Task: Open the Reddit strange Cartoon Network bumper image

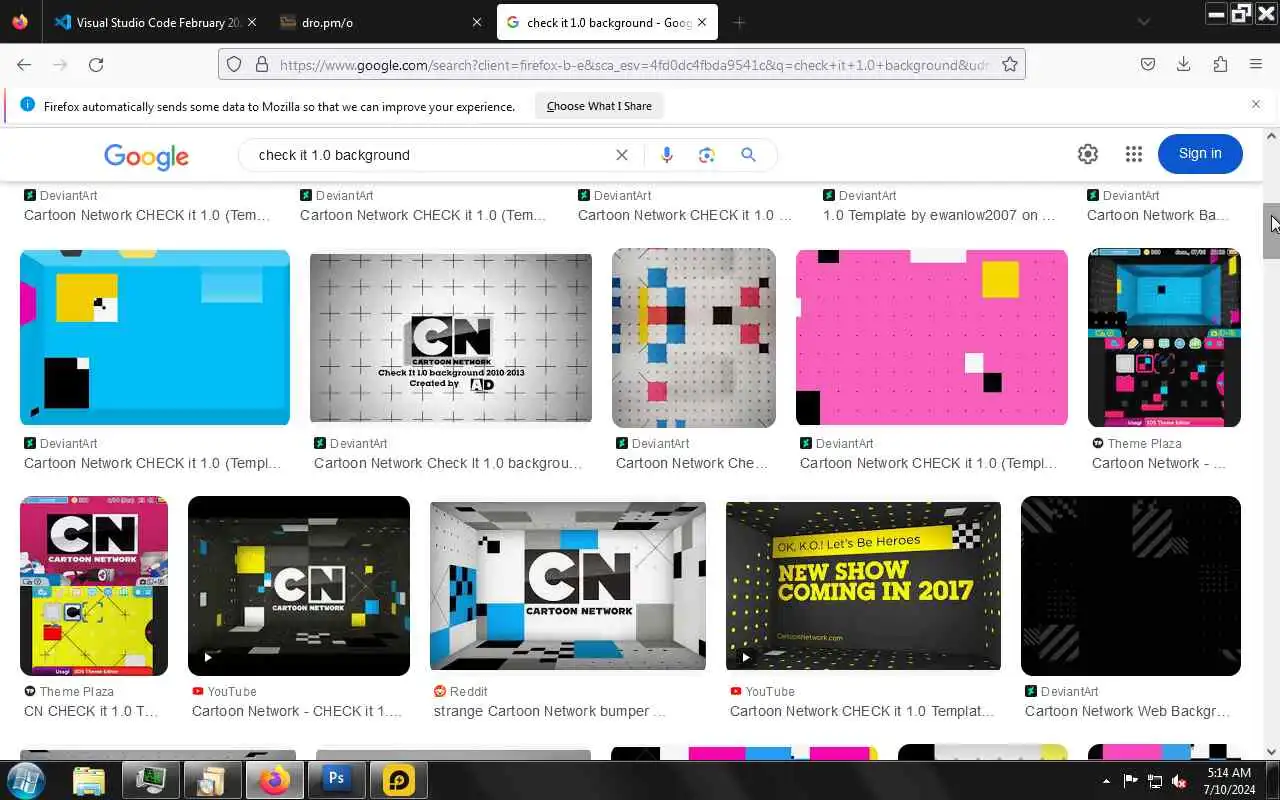Action: point(568,586)
